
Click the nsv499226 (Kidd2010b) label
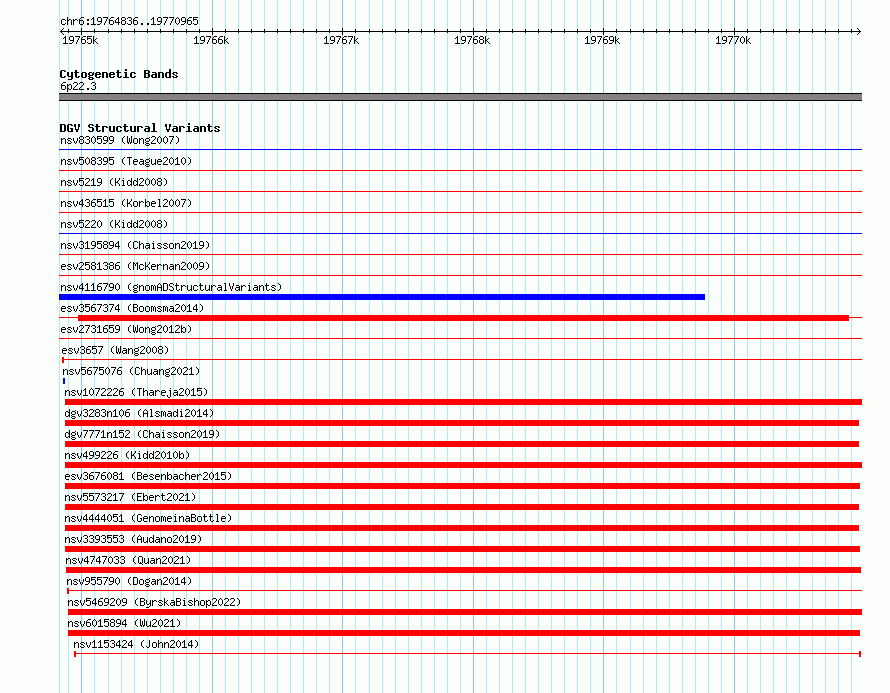pyautogui.click(x=127, y=455)
